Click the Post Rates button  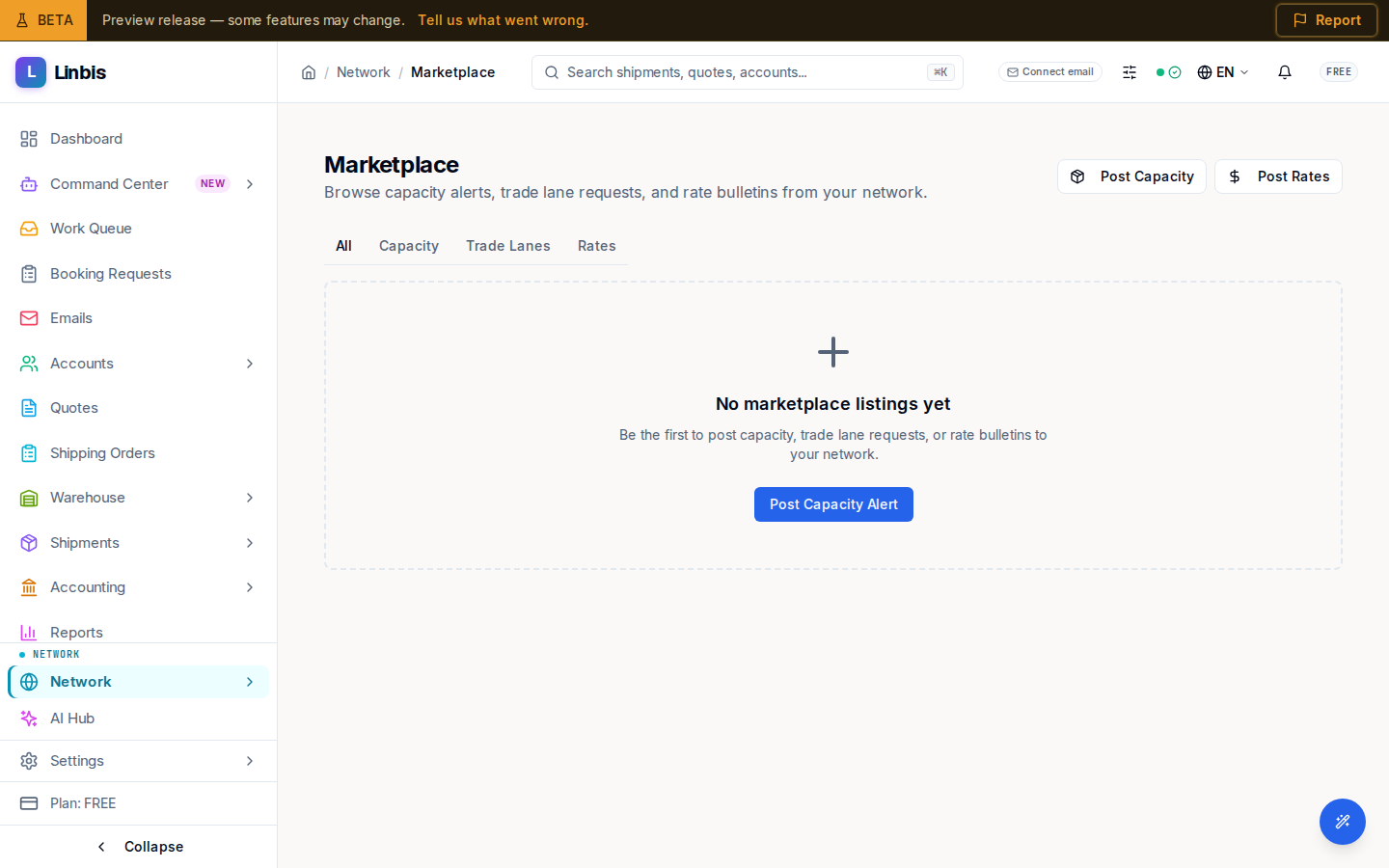pos(1278,176)
